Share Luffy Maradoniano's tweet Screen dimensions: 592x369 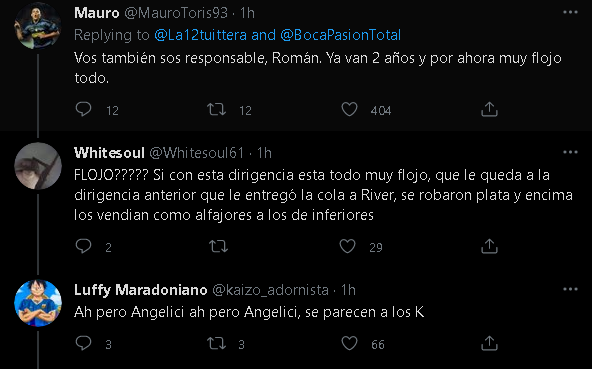(x=489, y=343)
